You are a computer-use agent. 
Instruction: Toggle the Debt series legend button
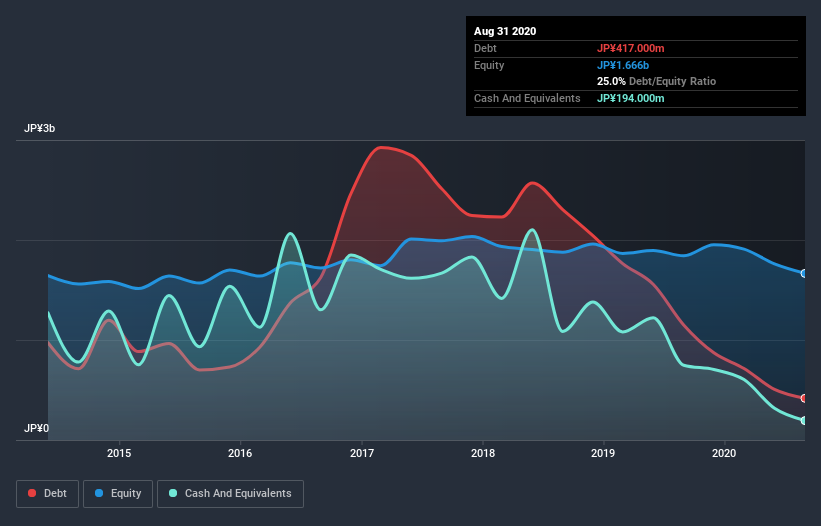coord(47,494)
